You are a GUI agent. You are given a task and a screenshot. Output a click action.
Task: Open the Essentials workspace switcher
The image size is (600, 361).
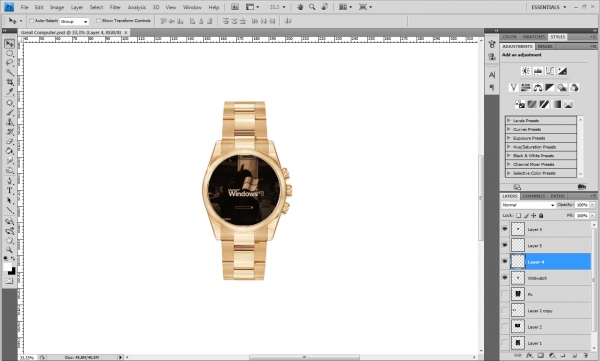click(548, 7)
